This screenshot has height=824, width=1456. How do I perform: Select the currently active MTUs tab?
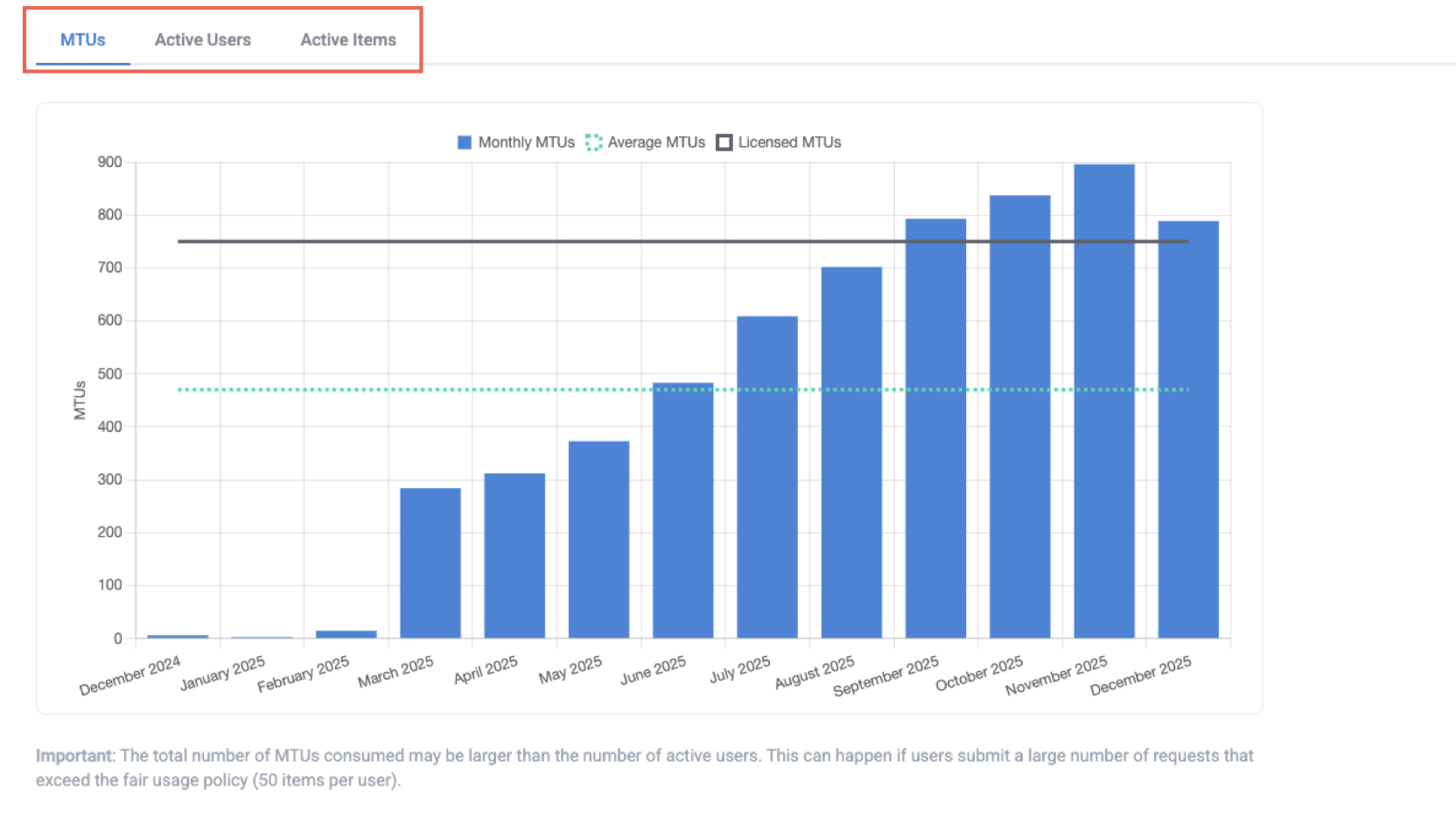81,39
